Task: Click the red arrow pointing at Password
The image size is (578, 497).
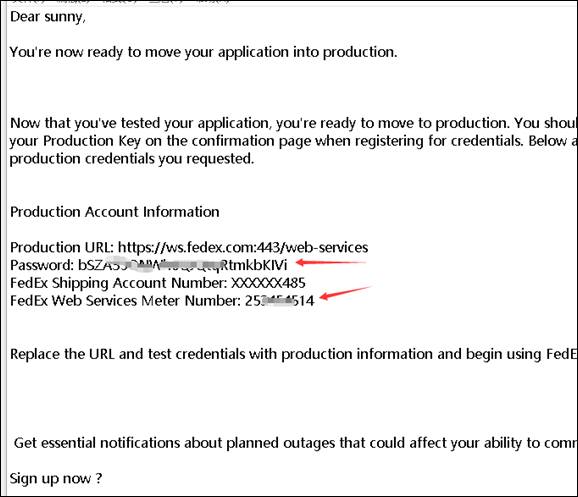Action: click(x=331, y=263)
